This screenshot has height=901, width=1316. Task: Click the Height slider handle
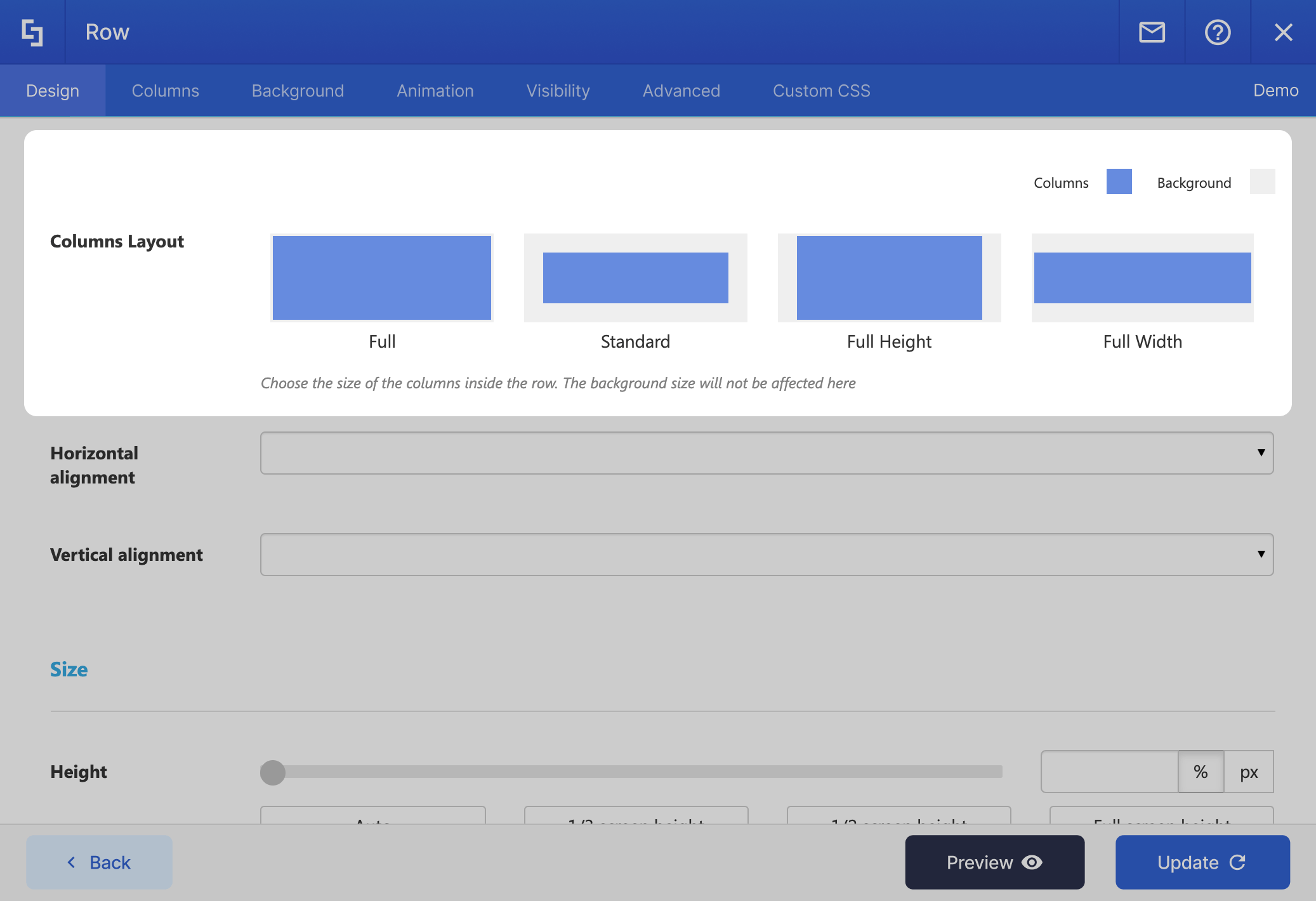pyautogui.click(x=273, y=772)
